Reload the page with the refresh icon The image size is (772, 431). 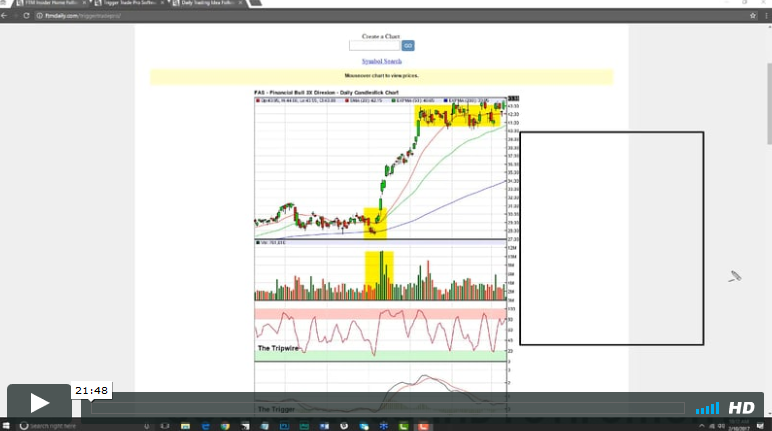36,16
